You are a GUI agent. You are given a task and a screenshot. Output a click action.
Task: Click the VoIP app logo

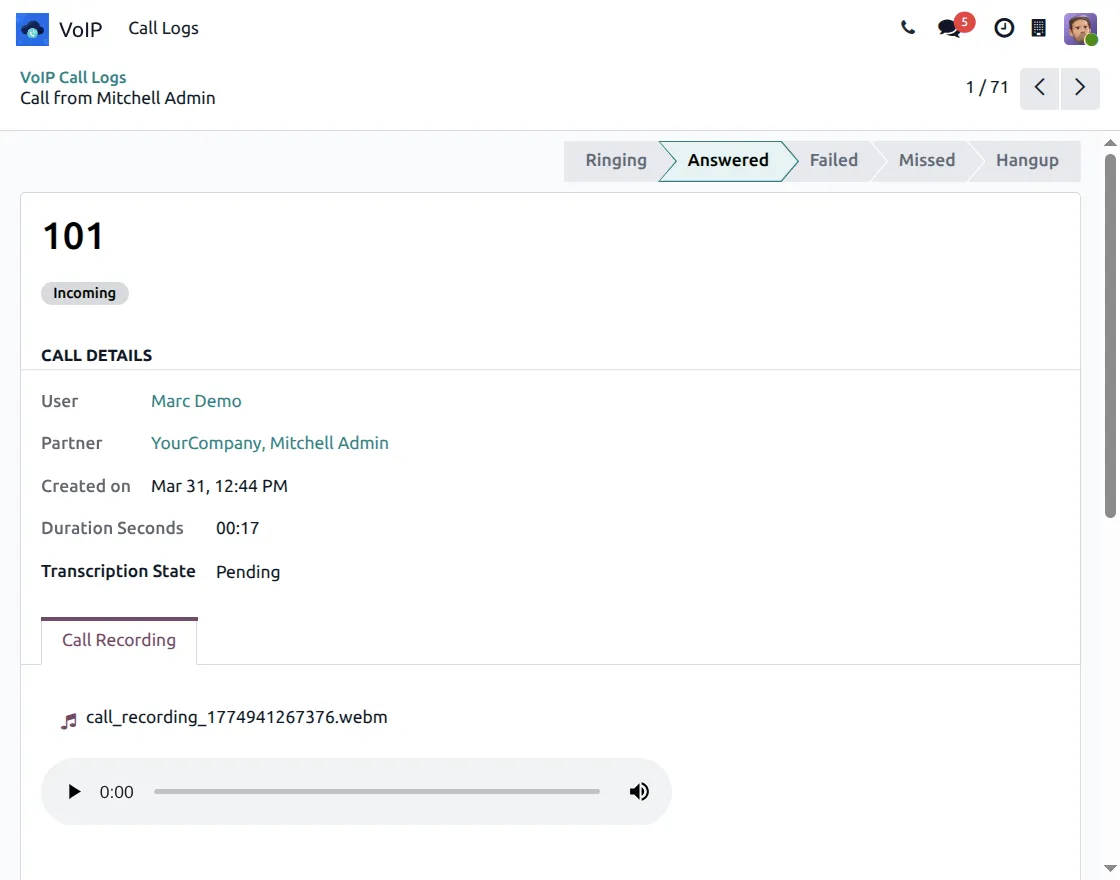click(31, 29)
